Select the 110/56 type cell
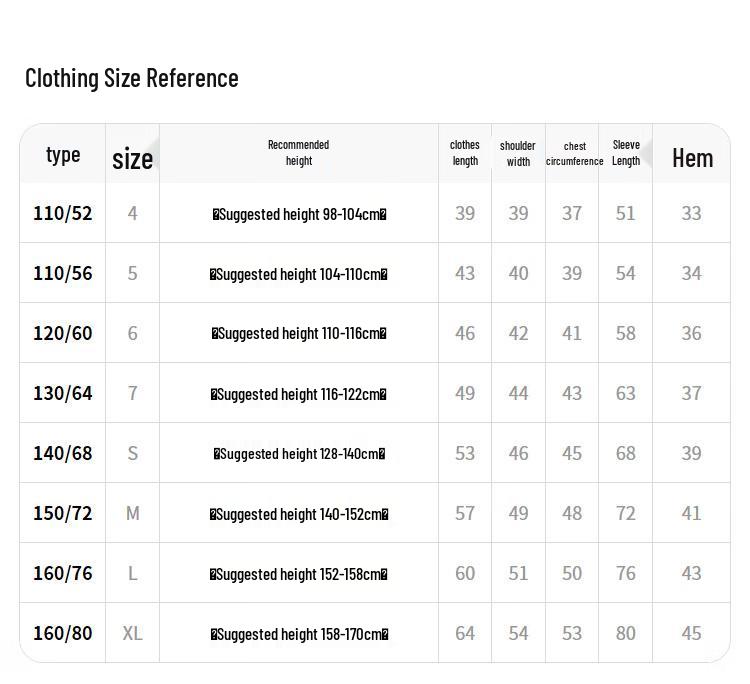Screen dimensions: 750x684 tap(63, 274)
